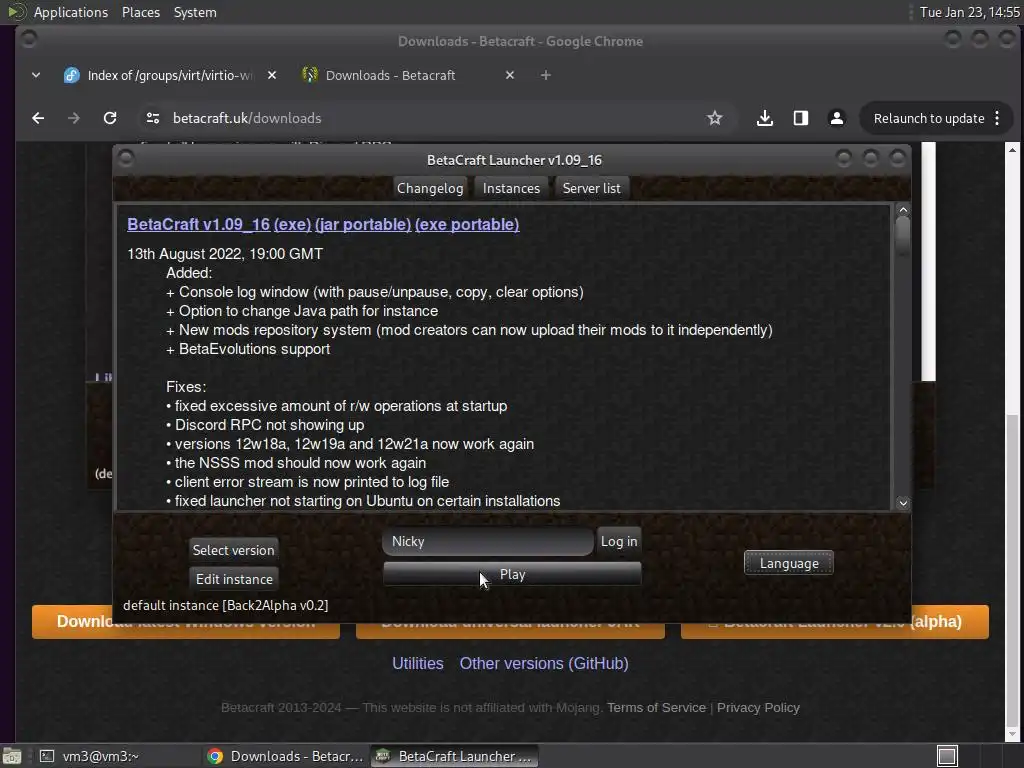Screen dimensions: 1024x768
Task: Open the Privacy Policy link
Action: coord(758,707)
